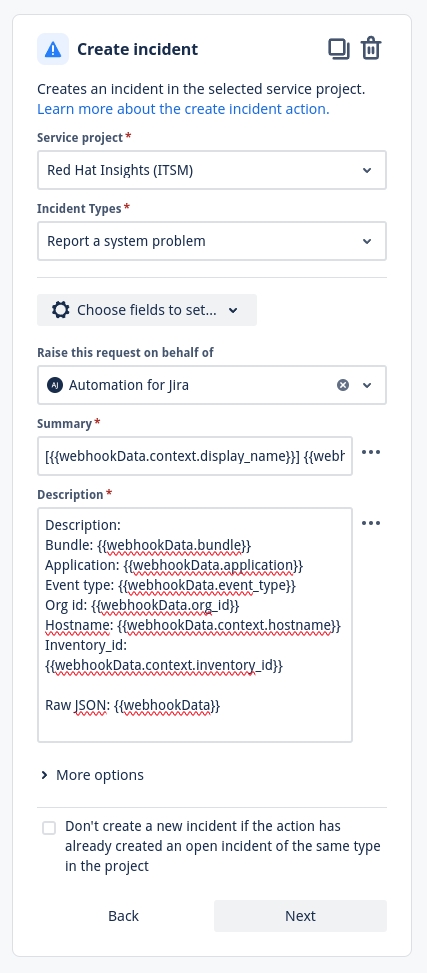The height and width of the screenshot is (973, 427).
Task: Click the Automation for Jira avatar icon
Action: tap(55, 385)
